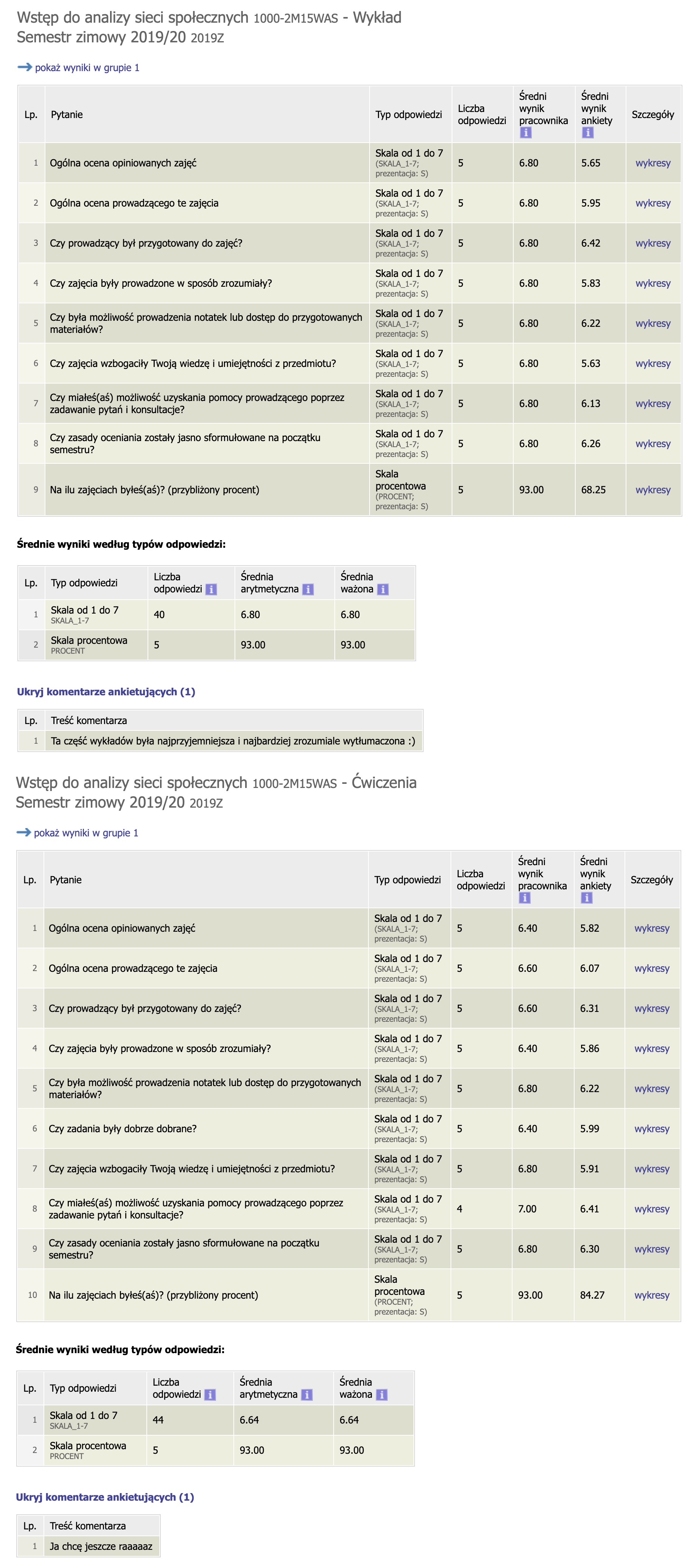Click 'Pytanie' column header in Ćwiczenia table
The height and width of the screenshot is (1568, 696).
point(66,880)
